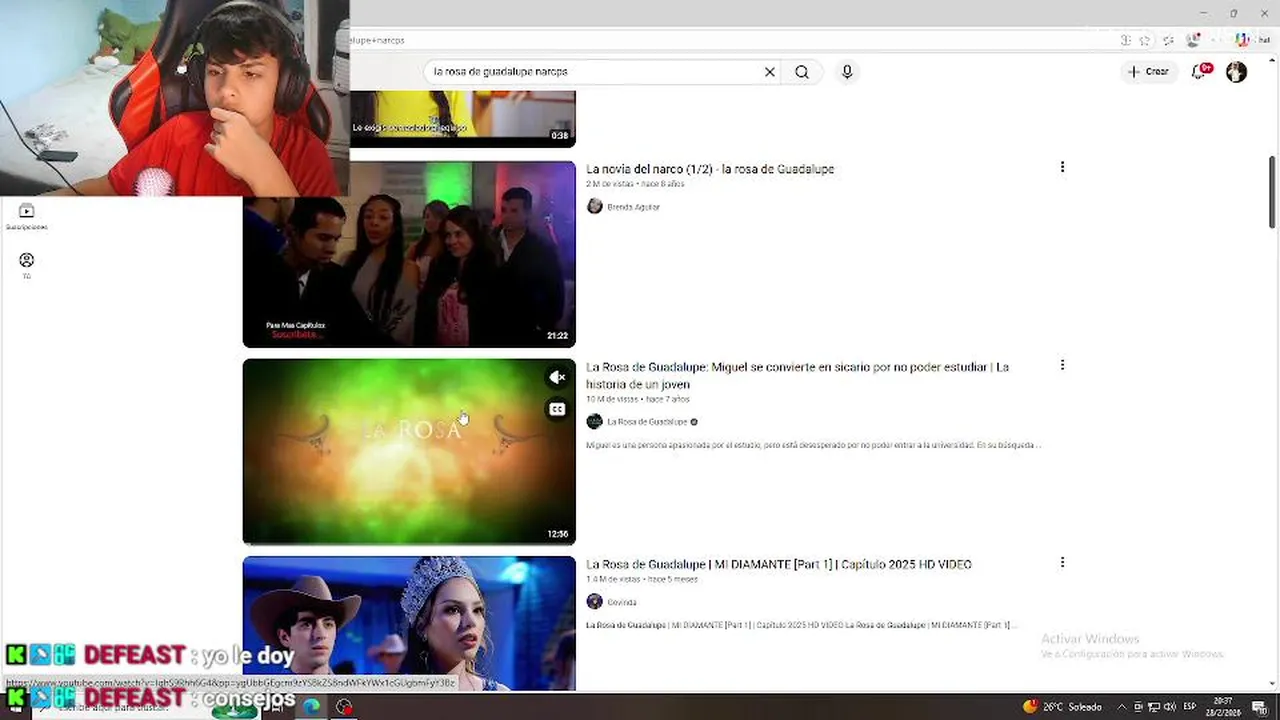The width and height of the screenshot is (1280, 720).
Task: Open Suscripciones in the left sidebar
Action: [x=27, y=216]
